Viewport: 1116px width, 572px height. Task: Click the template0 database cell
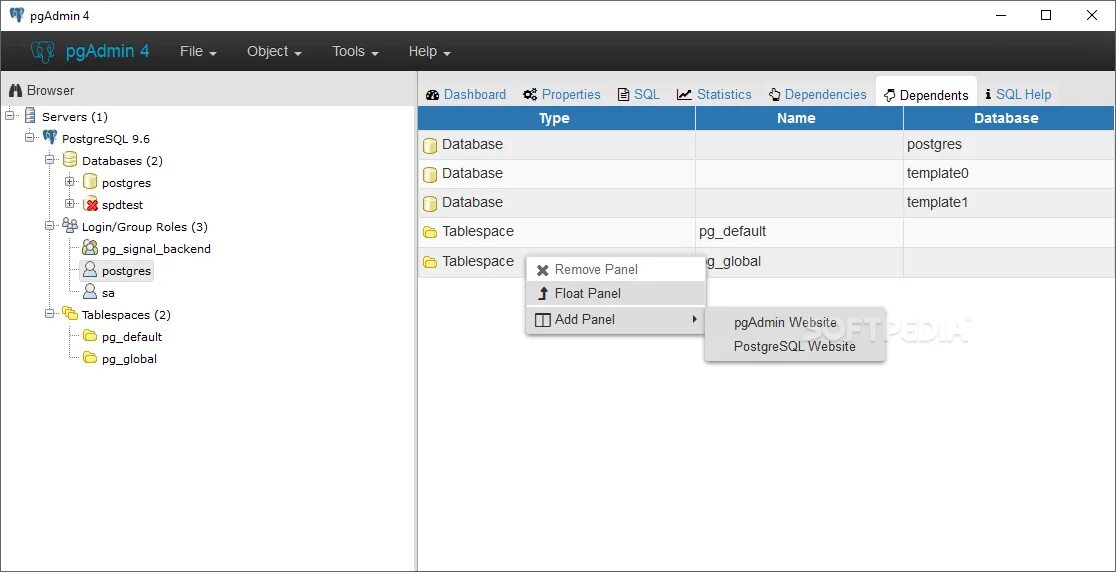[1009, 174]
